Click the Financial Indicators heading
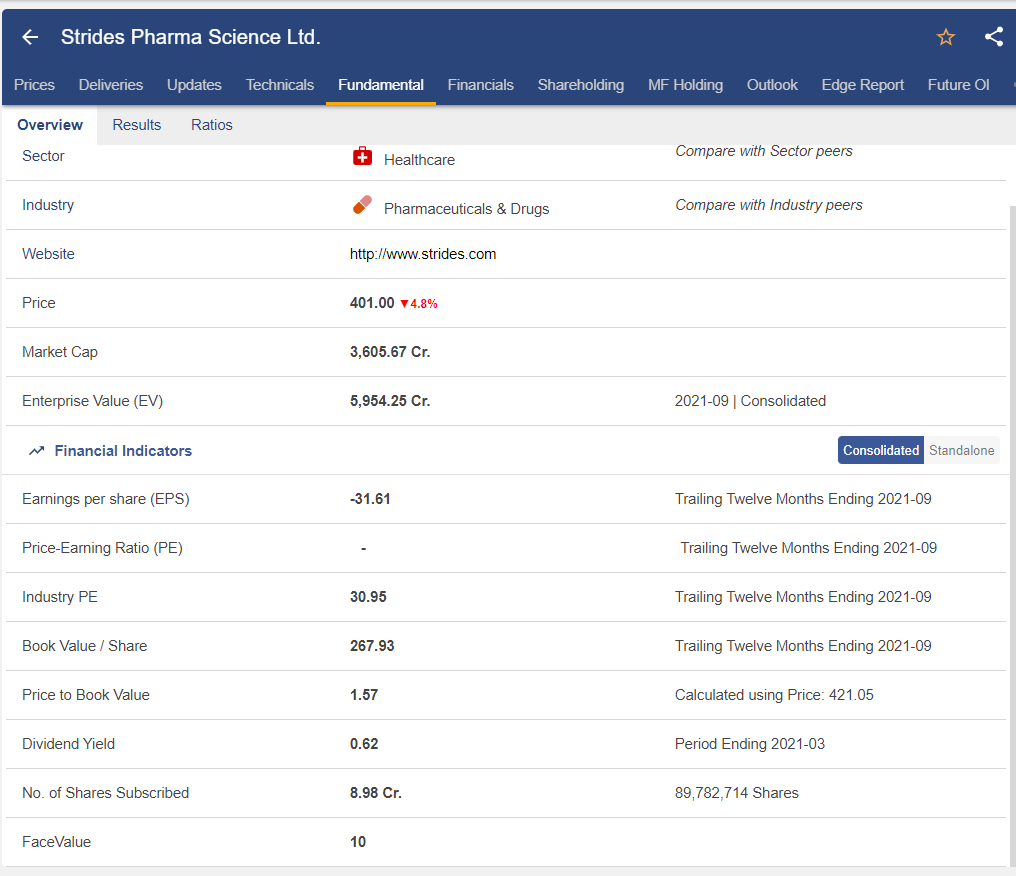Viewport: 1016px width, 876px height. (x=123, y=451)
